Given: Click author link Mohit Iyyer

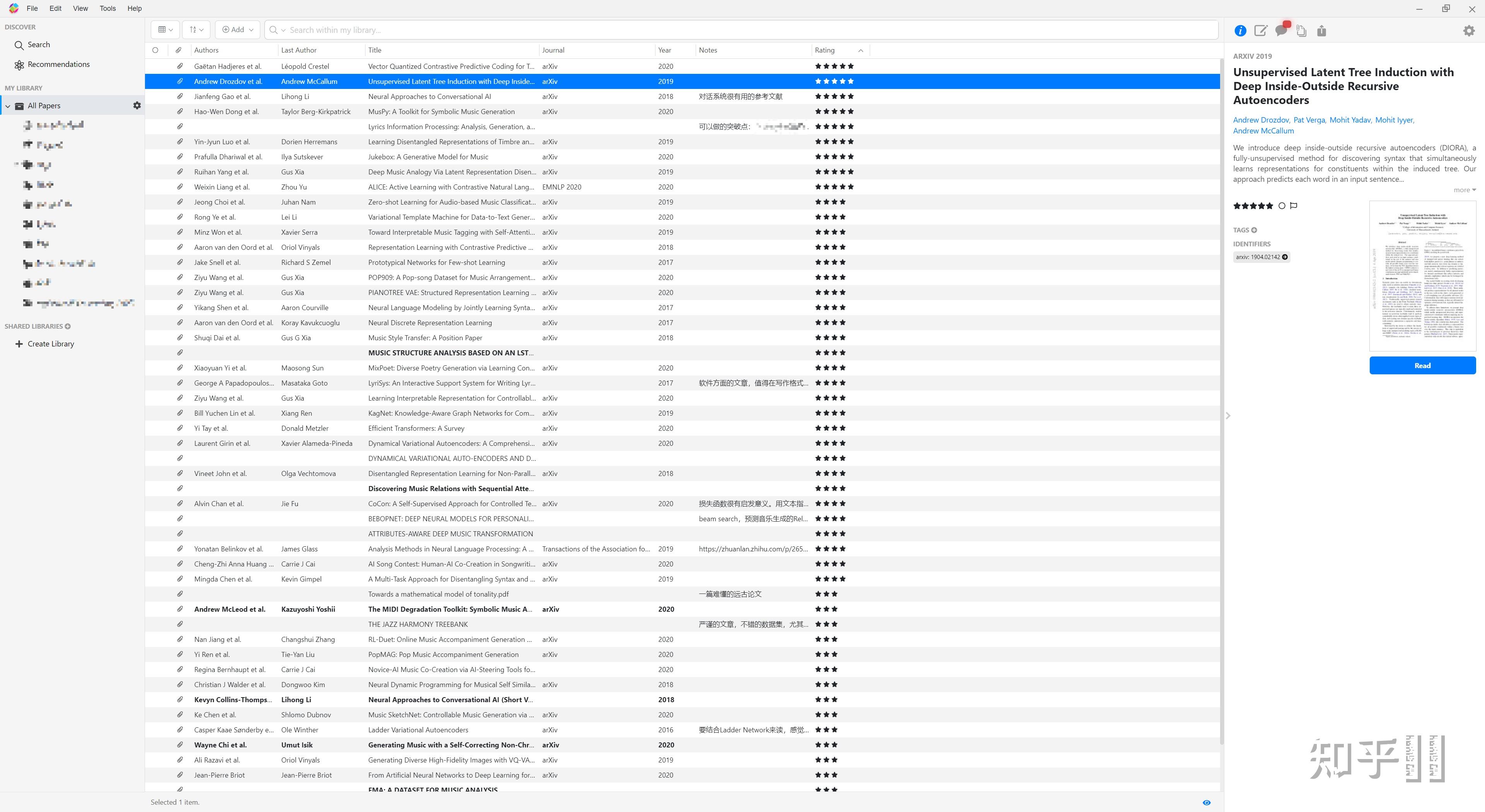Looking at the screenshot, I should pos(1393,120).
